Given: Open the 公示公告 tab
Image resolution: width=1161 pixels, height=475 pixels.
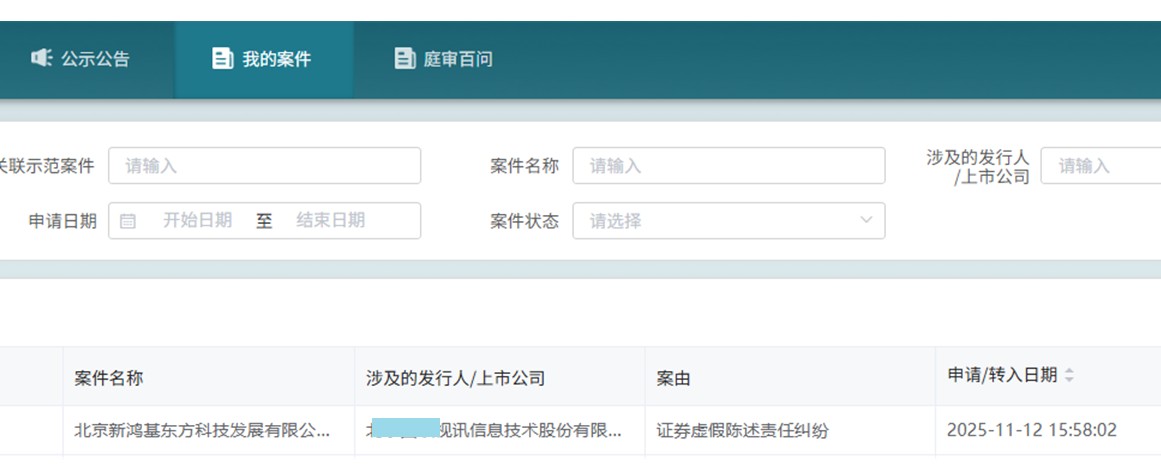Looking at the screenshot, I should click(81, 59).
